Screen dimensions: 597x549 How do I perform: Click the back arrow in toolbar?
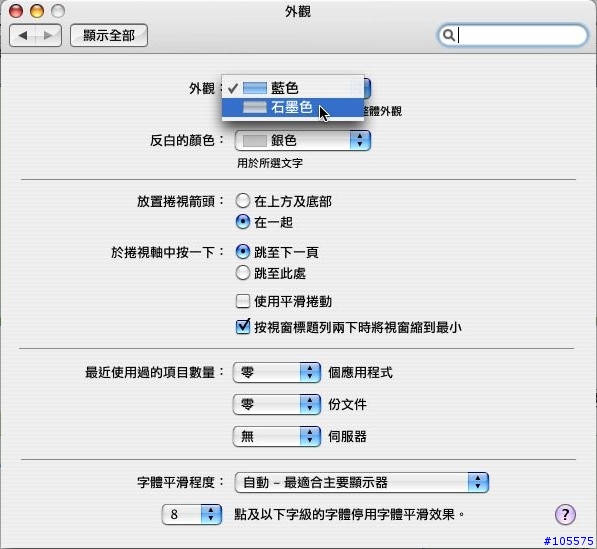click(x=23, y=35)
